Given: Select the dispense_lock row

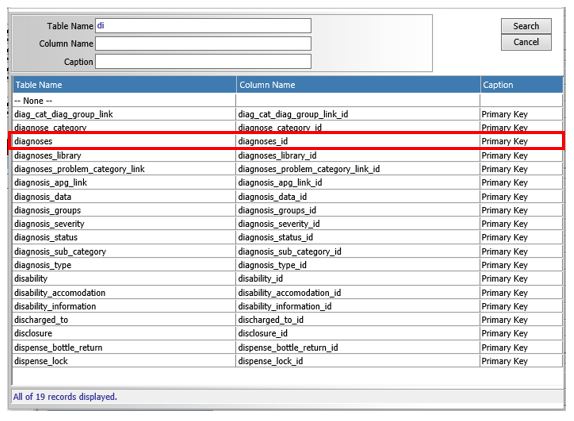Looking at the screenshot, I should click(288, 361).
